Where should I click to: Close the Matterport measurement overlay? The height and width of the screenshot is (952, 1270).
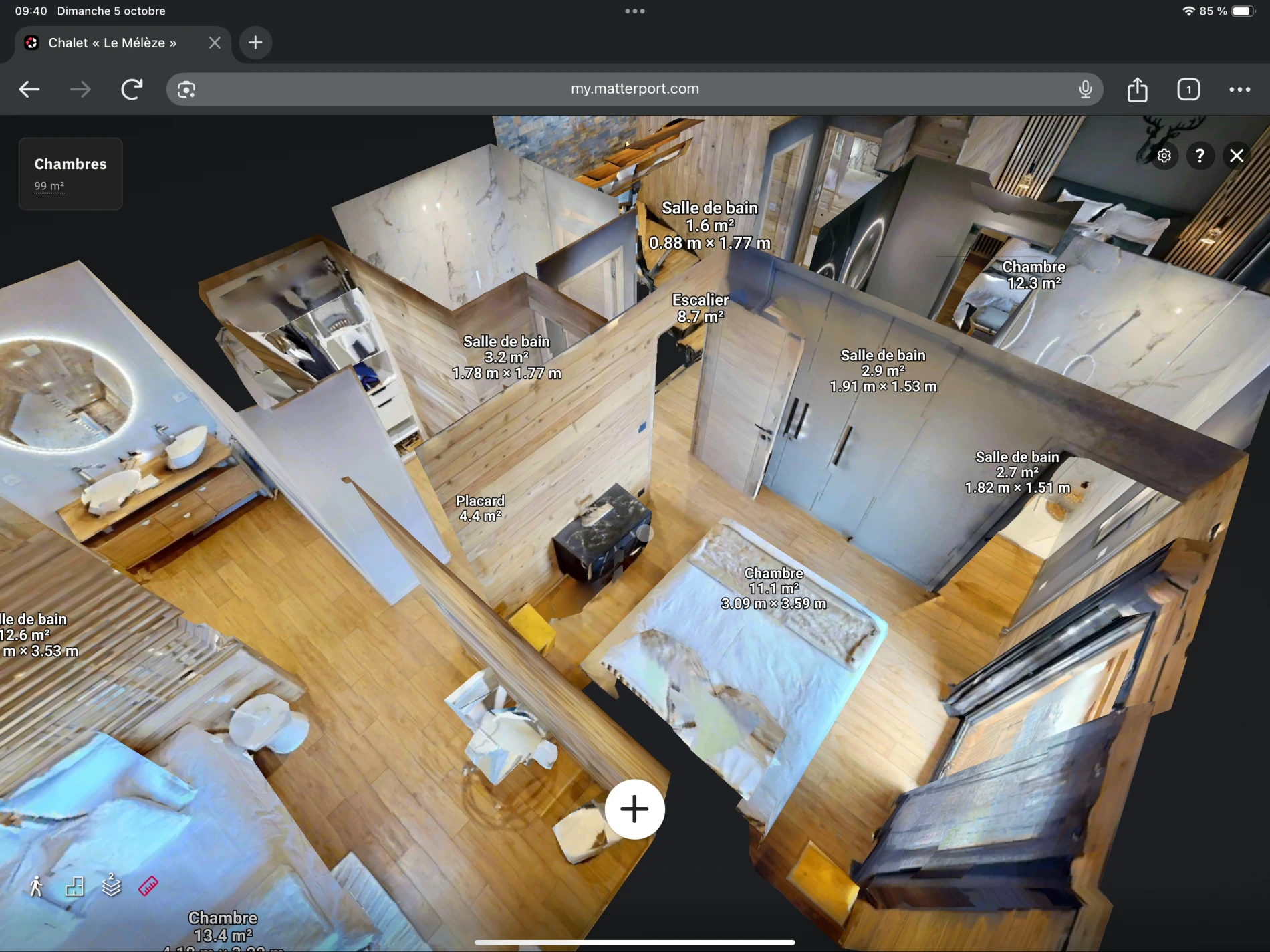(x=1237, y=156)
